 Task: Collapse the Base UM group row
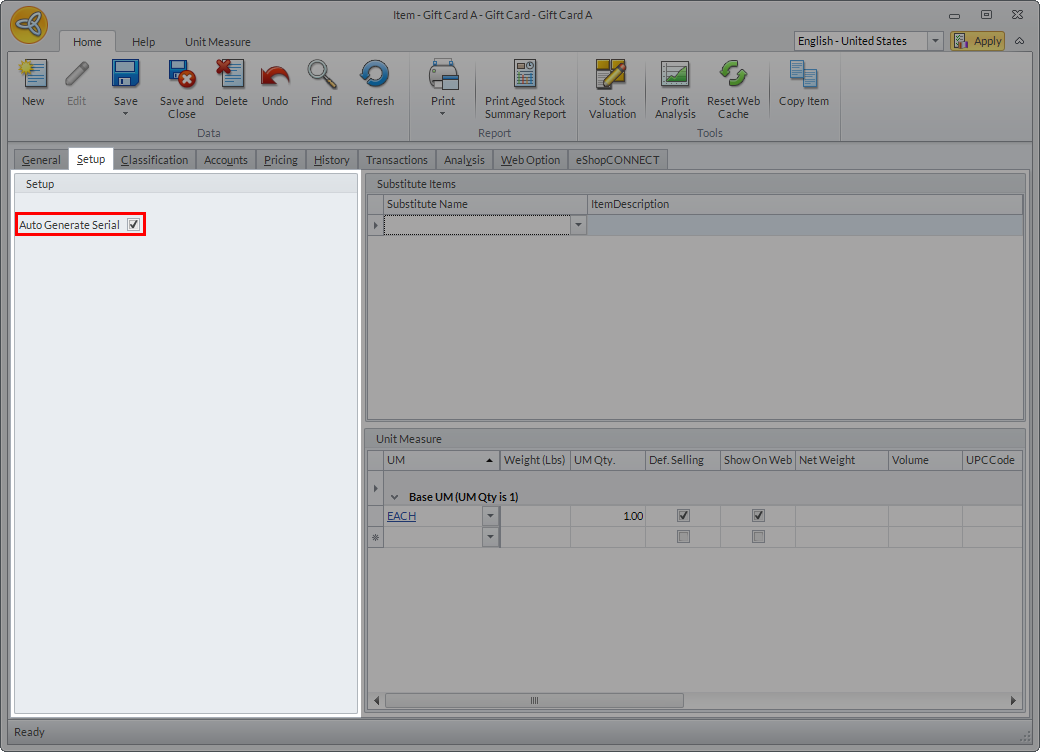395,497
